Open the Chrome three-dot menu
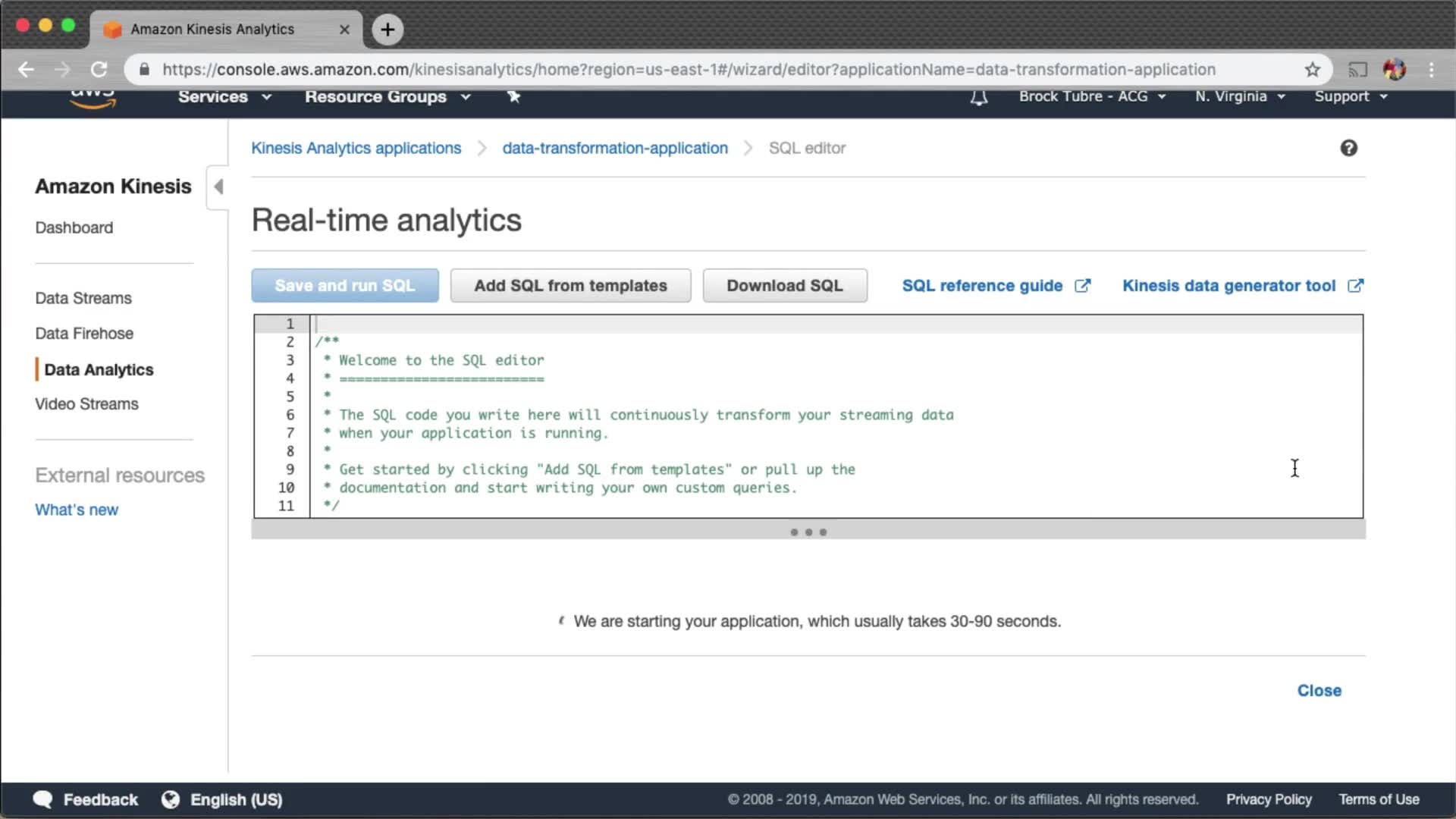Image resolution: width=1456 pixels, height=819 pixels. pyautogui.click(x=1431, y=70)
